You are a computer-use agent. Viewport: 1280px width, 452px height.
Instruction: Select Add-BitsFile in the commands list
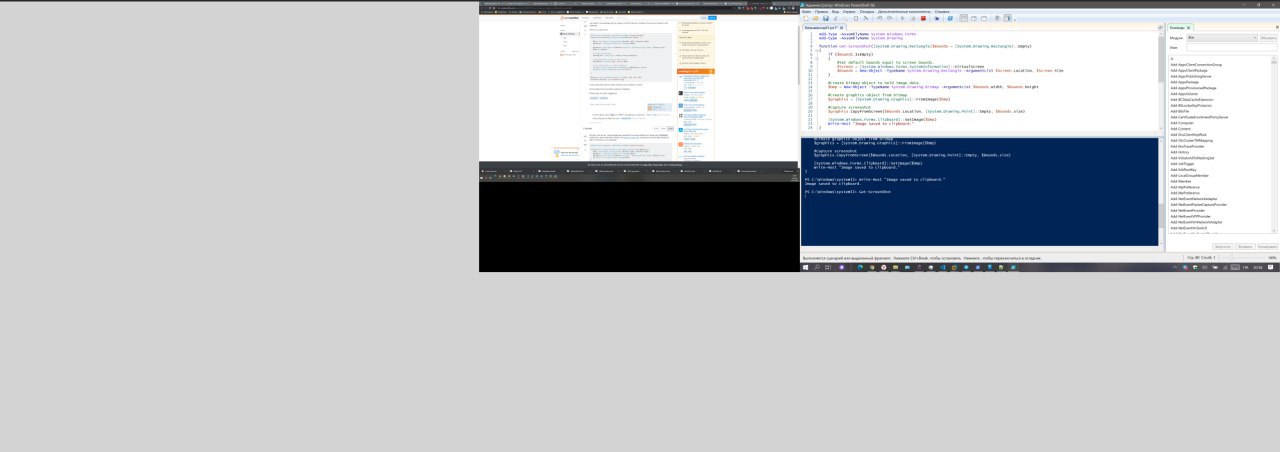point(1181,111)
